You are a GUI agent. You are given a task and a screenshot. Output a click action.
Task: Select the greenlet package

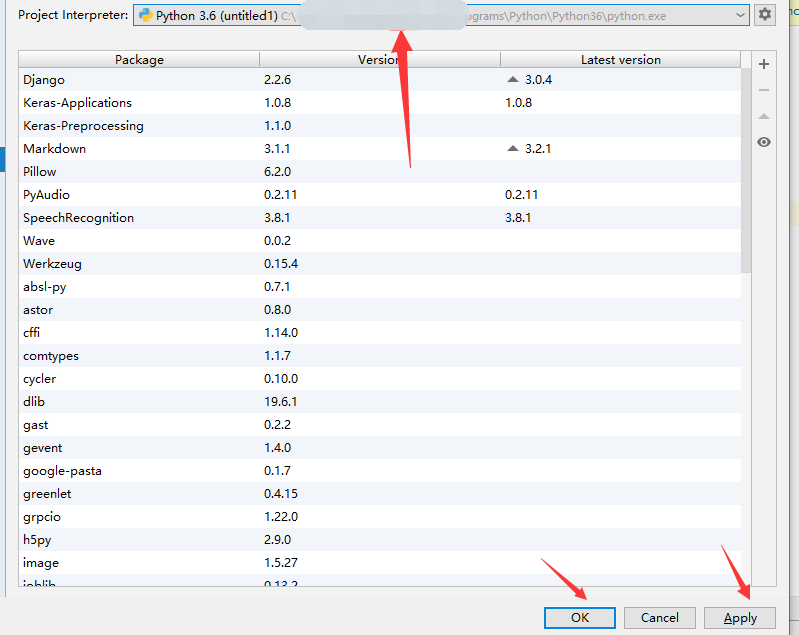point(380,494)
